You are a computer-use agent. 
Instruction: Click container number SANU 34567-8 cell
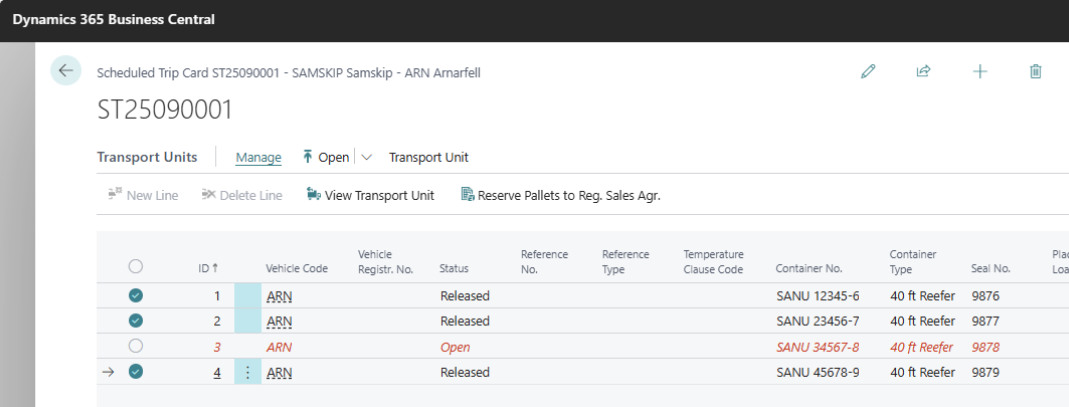tap(817, 347)
